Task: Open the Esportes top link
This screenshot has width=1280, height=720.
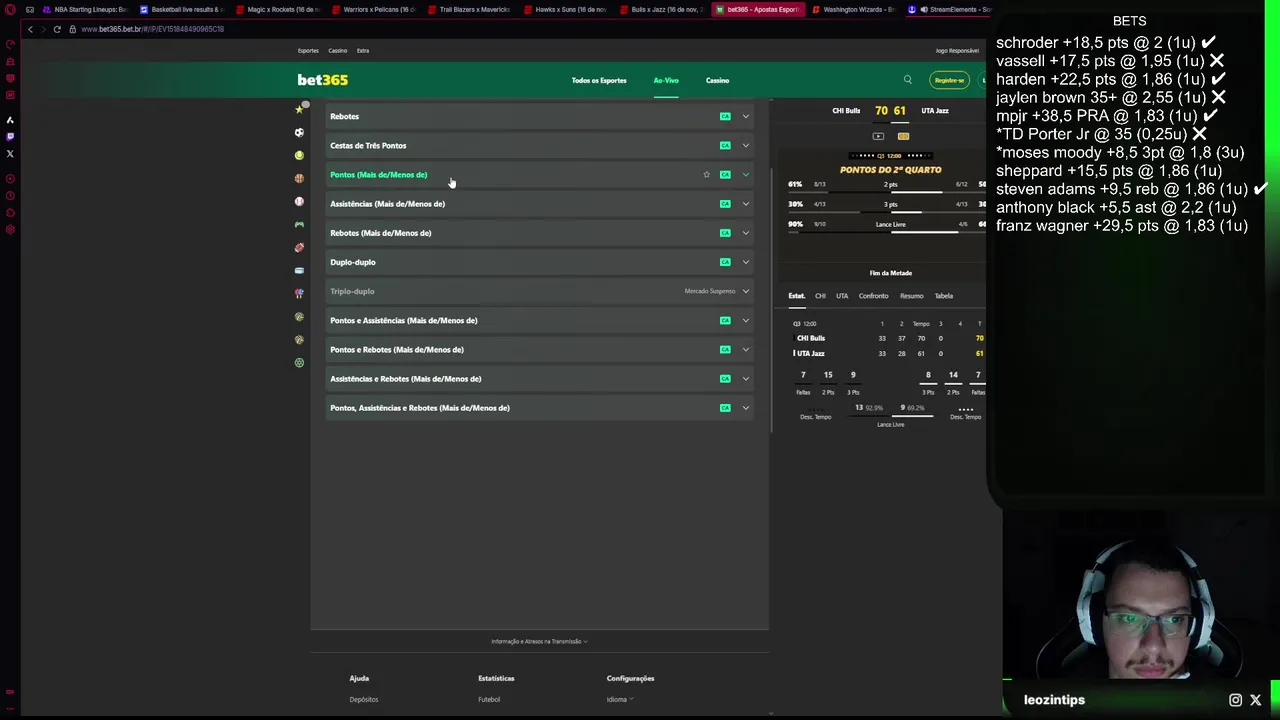Action: 308,51
